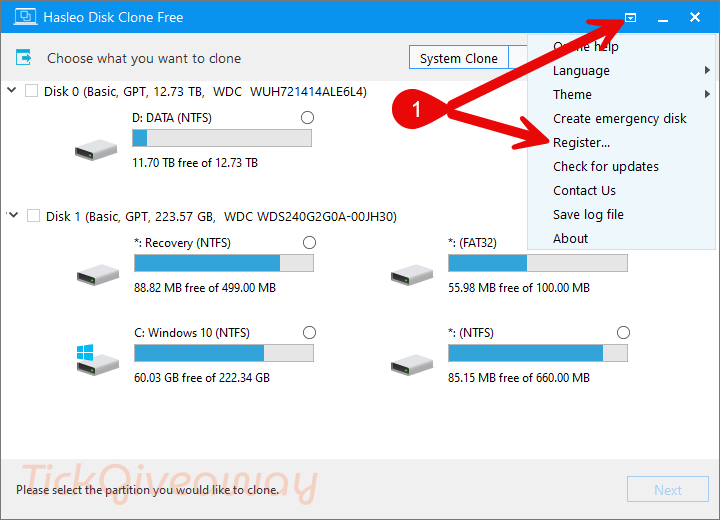720x520 pixels.
Task: Open the title bar dropdown menu icon
Action: pos(630,17)
